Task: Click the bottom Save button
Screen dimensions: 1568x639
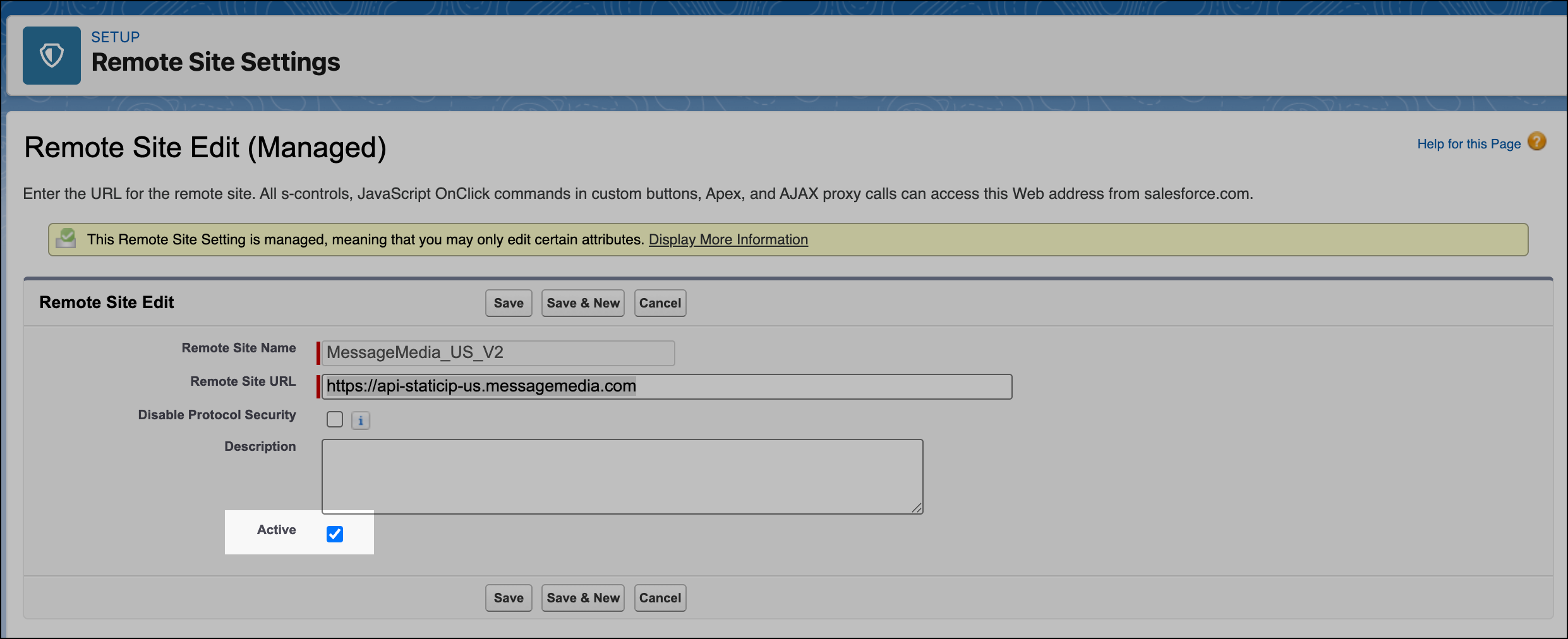Action: click(x=509, y=598)
